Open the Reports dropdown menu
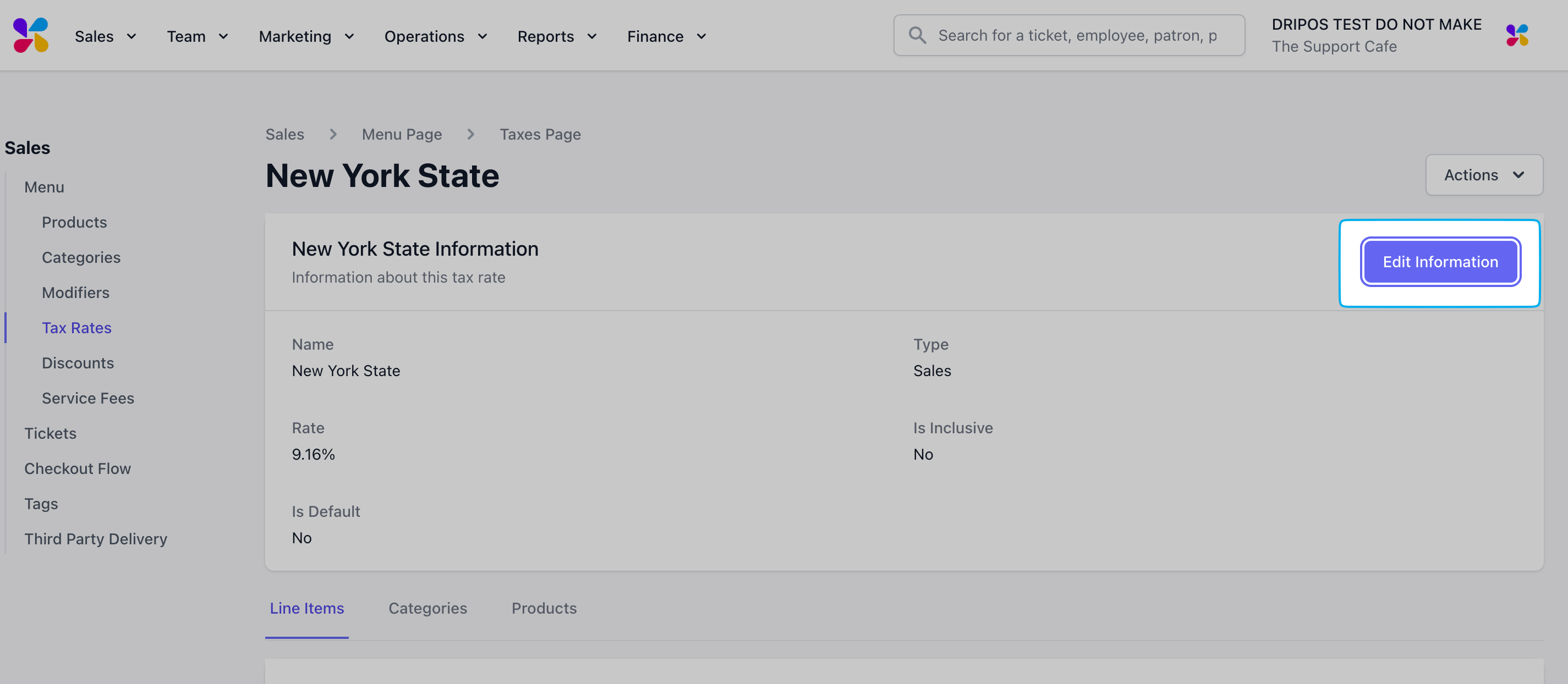Viewport: 1568px width, 684px height. point(556,36)
